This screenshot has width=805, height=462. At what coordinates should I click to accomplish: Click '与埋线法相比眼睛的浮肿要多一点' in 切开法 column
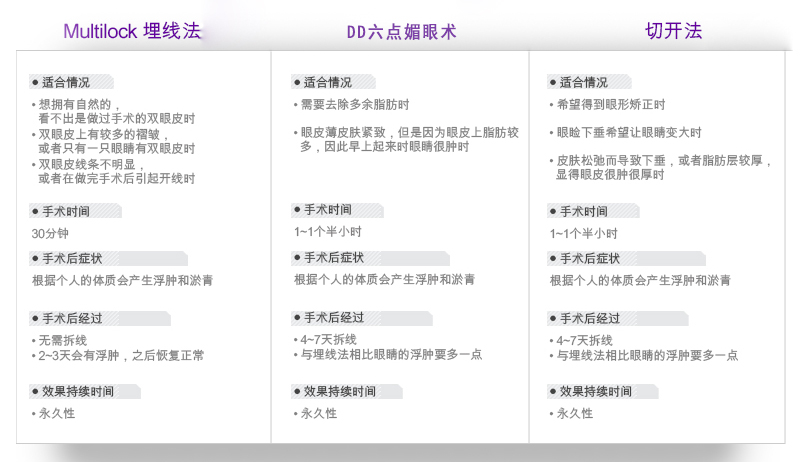[x=647, y=355]
